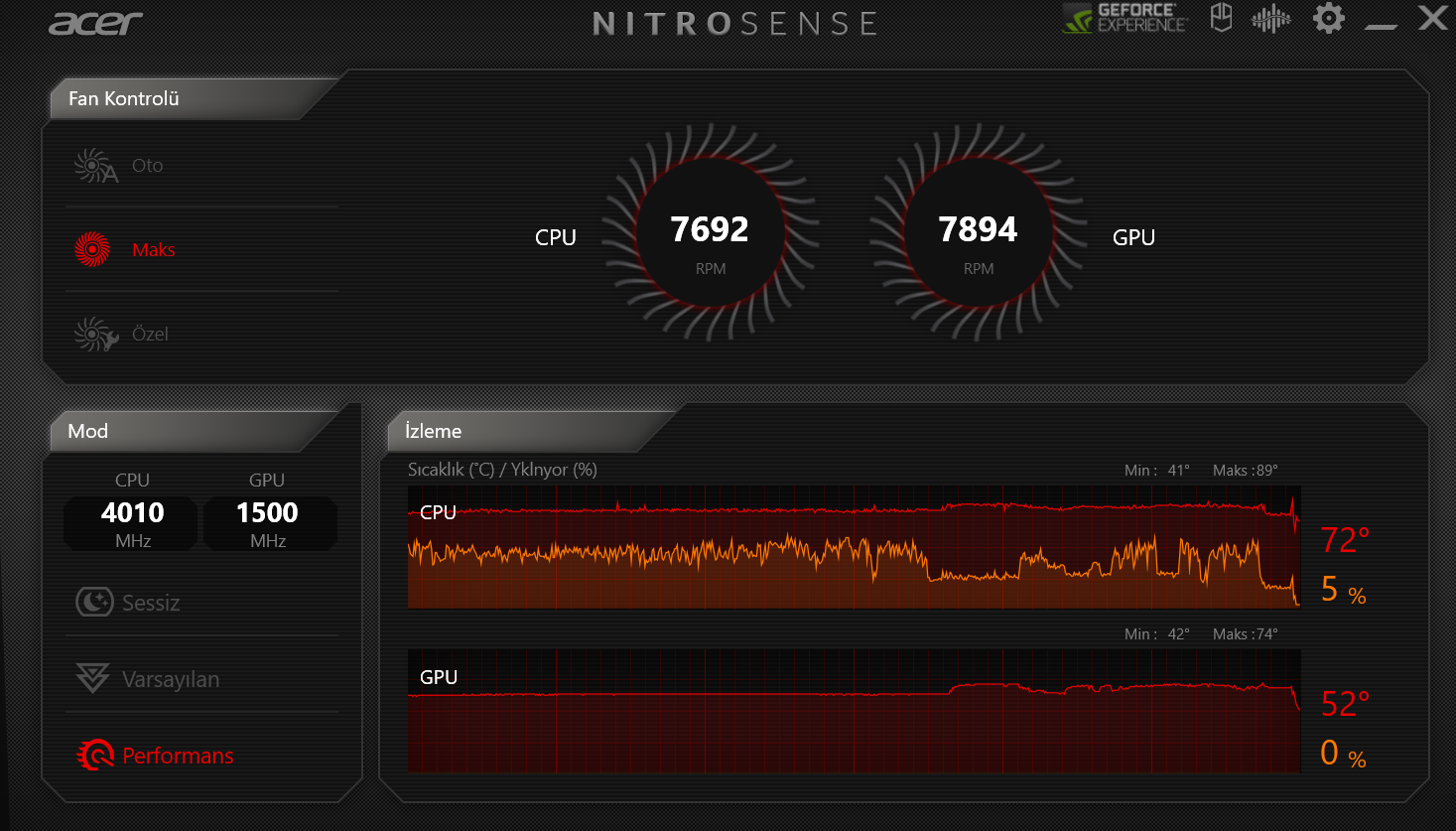Click the GPU graph 'Min : 42°' value
This screenshot has width=1456, height=831.
click(1157, 634)
